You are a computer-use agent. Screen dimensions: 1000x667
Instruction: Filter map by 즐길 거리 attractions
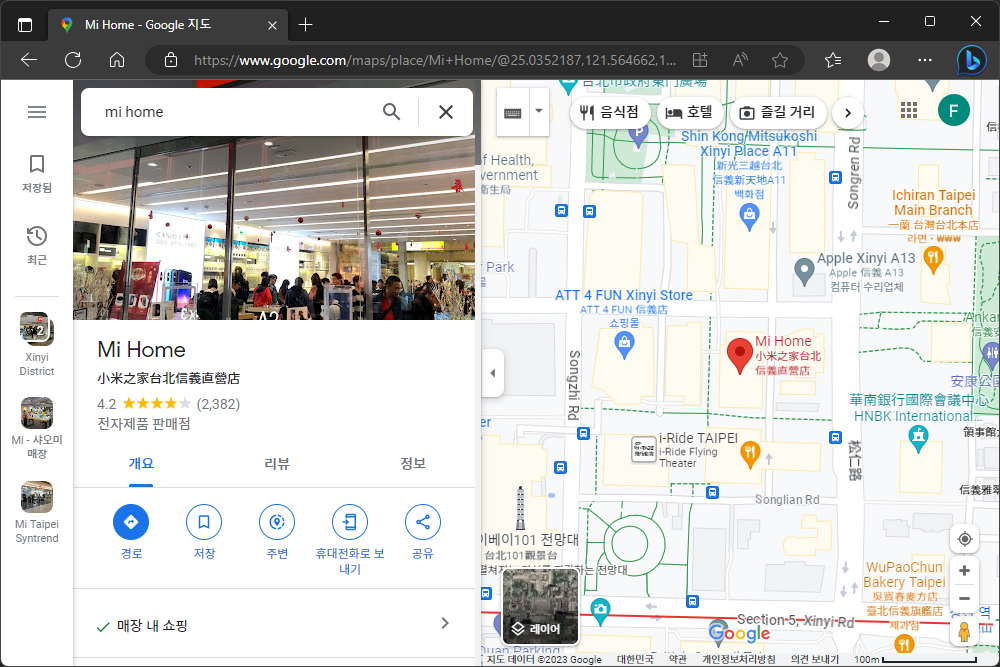coord(777,112)
